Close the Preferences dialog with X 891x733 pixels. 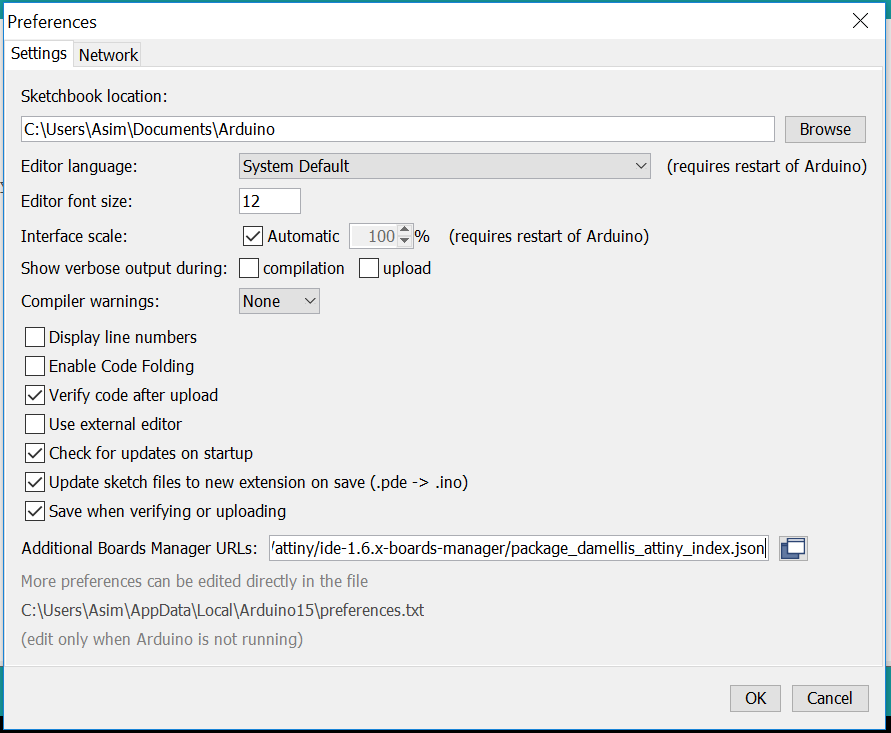[x=860, y=21]
